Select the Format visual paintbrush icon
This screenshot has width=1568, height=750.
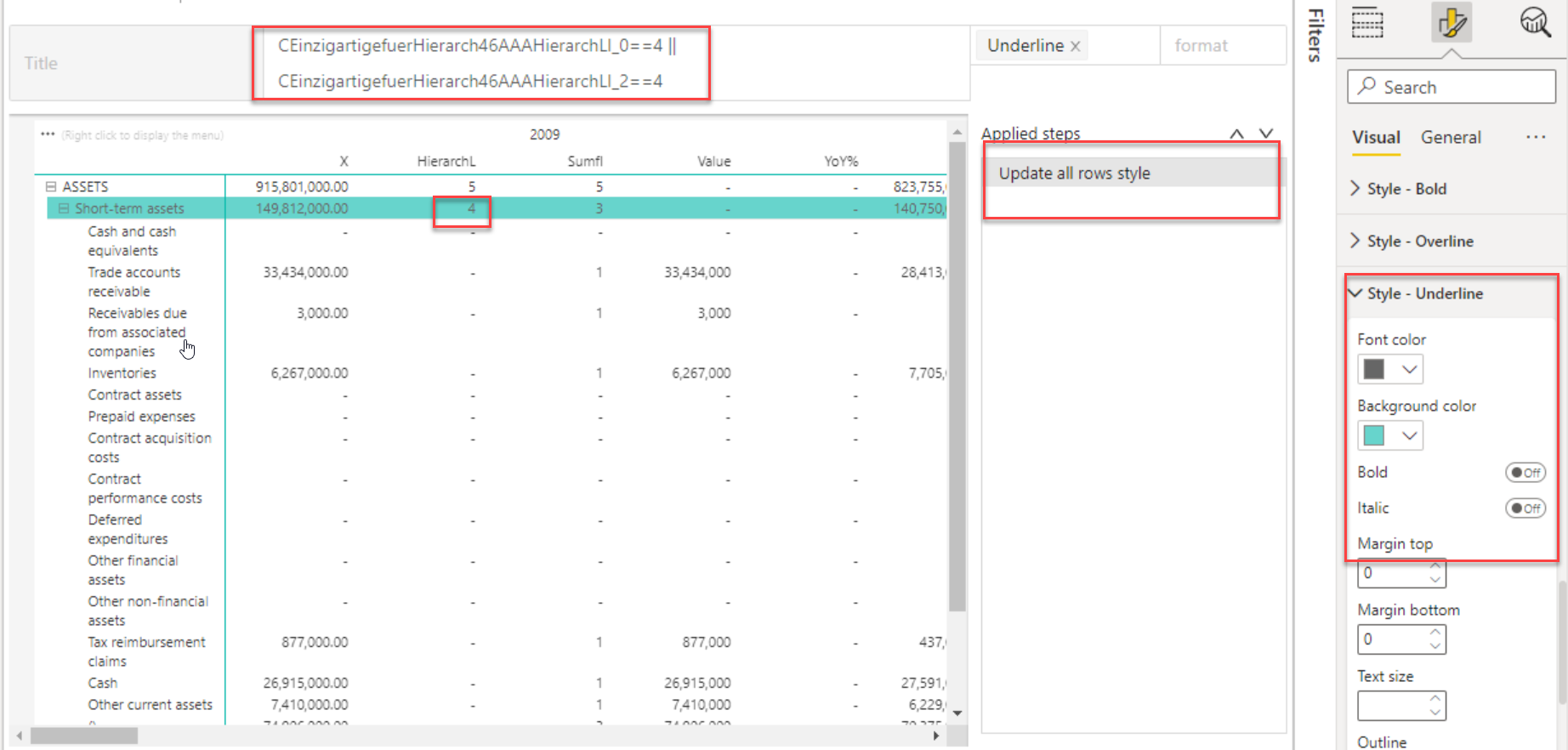1452,22
